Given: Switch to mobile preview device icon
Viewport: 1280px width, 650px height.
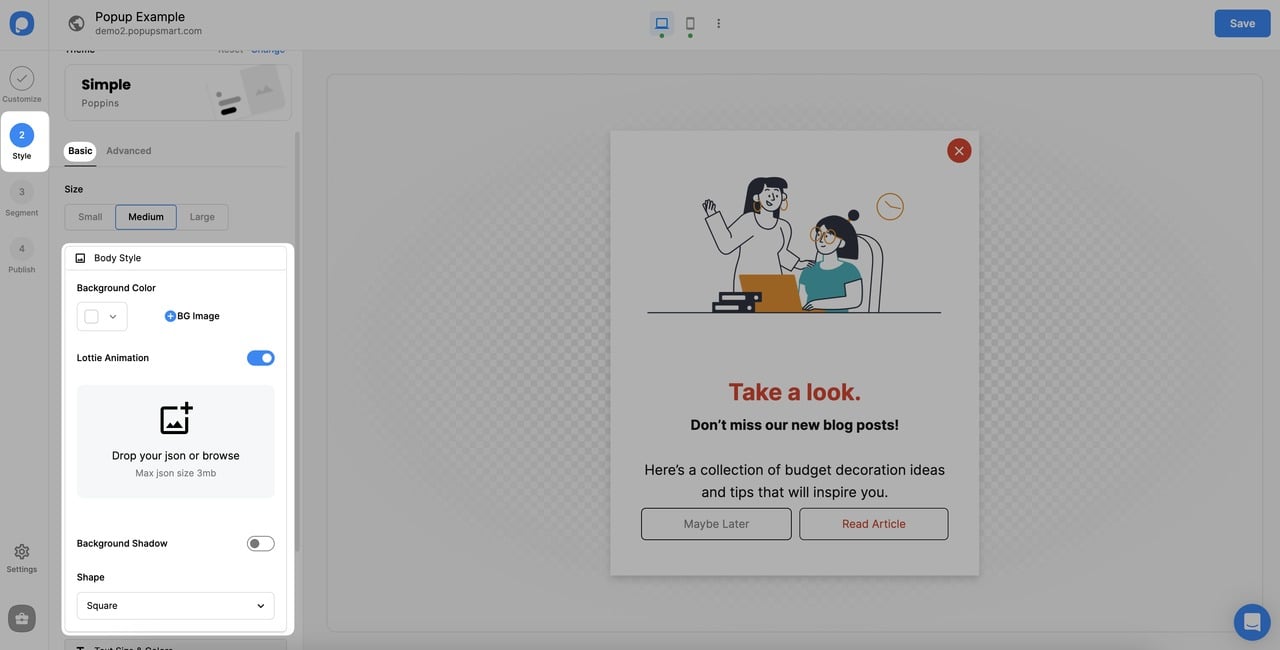Looking at the screenshot, I should (x=690, y=23).
